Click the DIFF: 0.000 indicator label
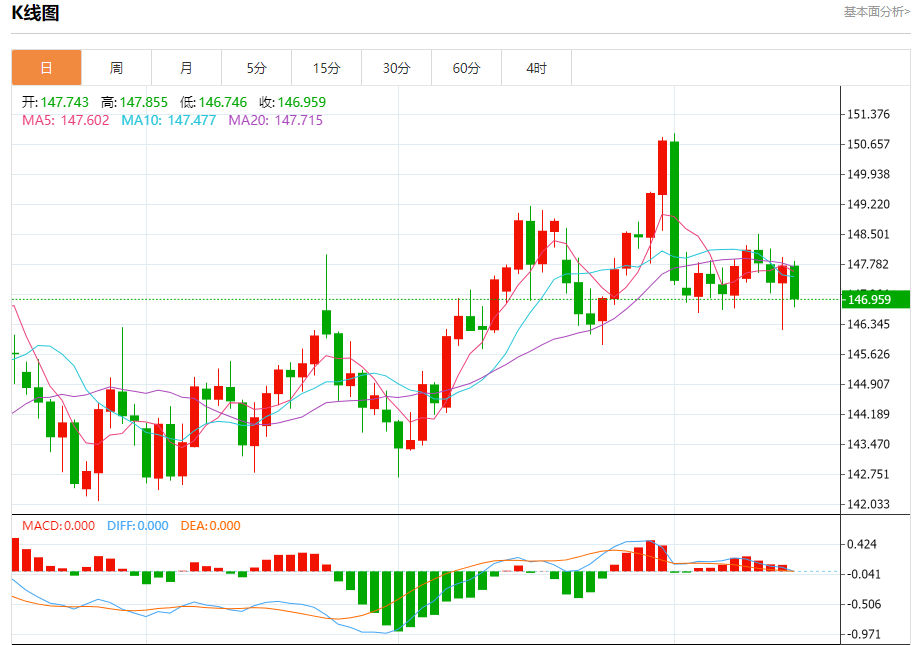 (x=137, y=526)
